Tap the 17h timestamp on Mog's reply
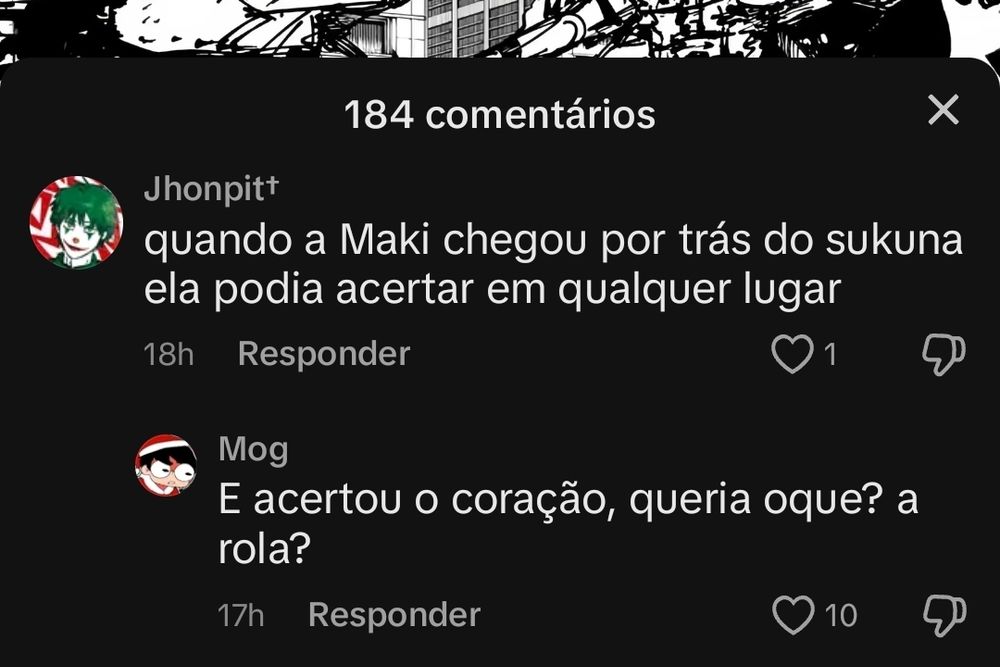Screen dimensions: 1000x667 (x=240, y=615)
